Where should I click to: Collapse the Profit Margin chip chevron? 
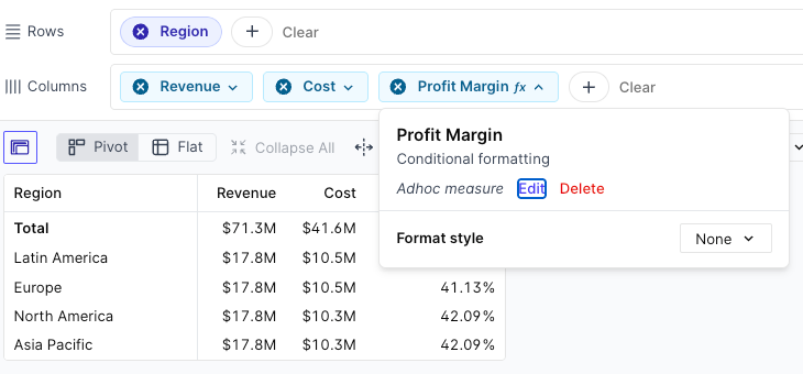[x=538, y=88]
